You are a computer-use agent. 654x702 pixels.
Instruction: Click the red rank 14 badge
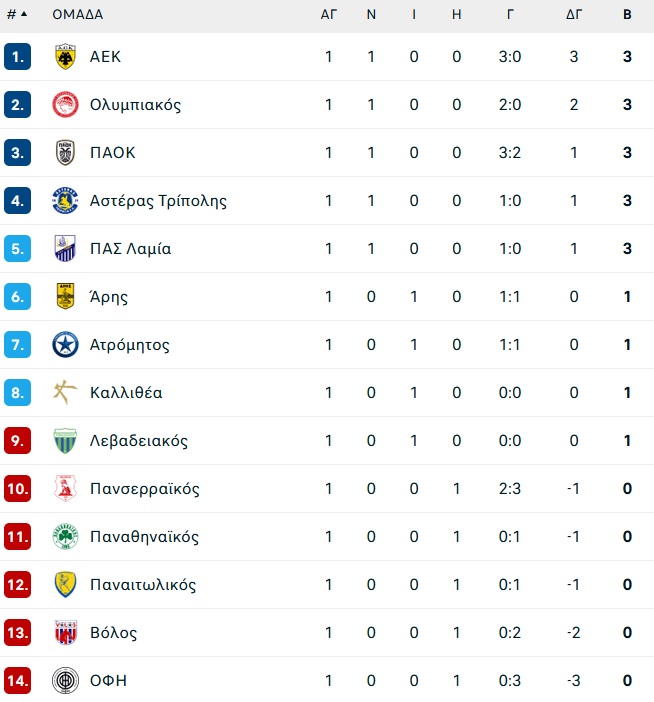click(x=17, y=681)
